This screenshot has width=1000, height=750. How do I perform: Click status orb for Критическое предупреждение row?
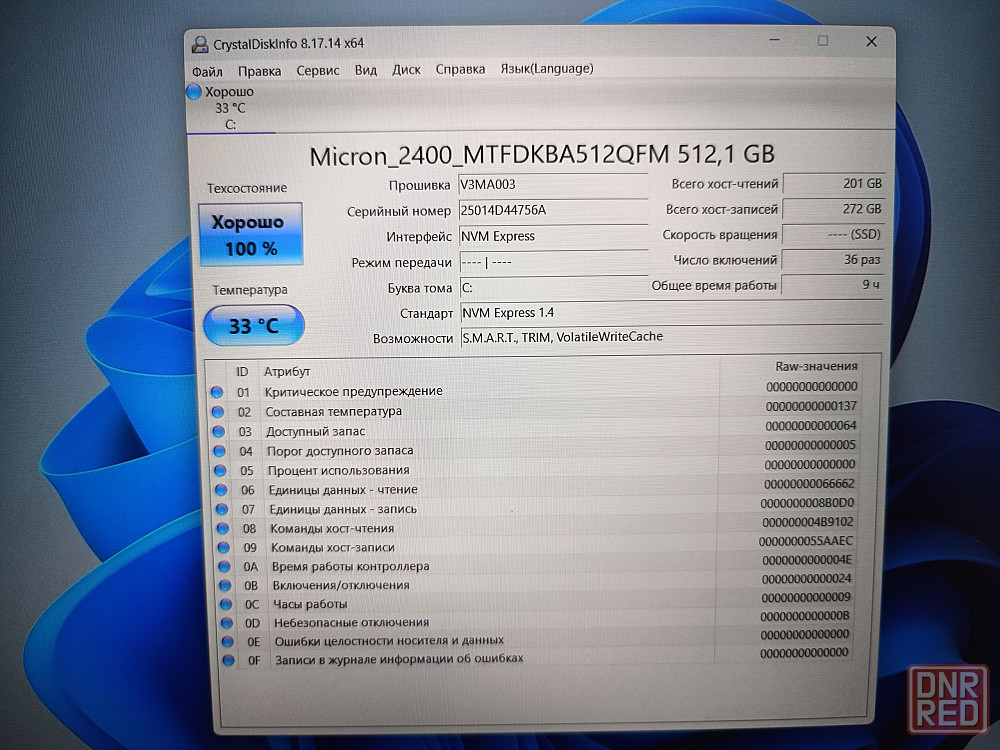216,392
